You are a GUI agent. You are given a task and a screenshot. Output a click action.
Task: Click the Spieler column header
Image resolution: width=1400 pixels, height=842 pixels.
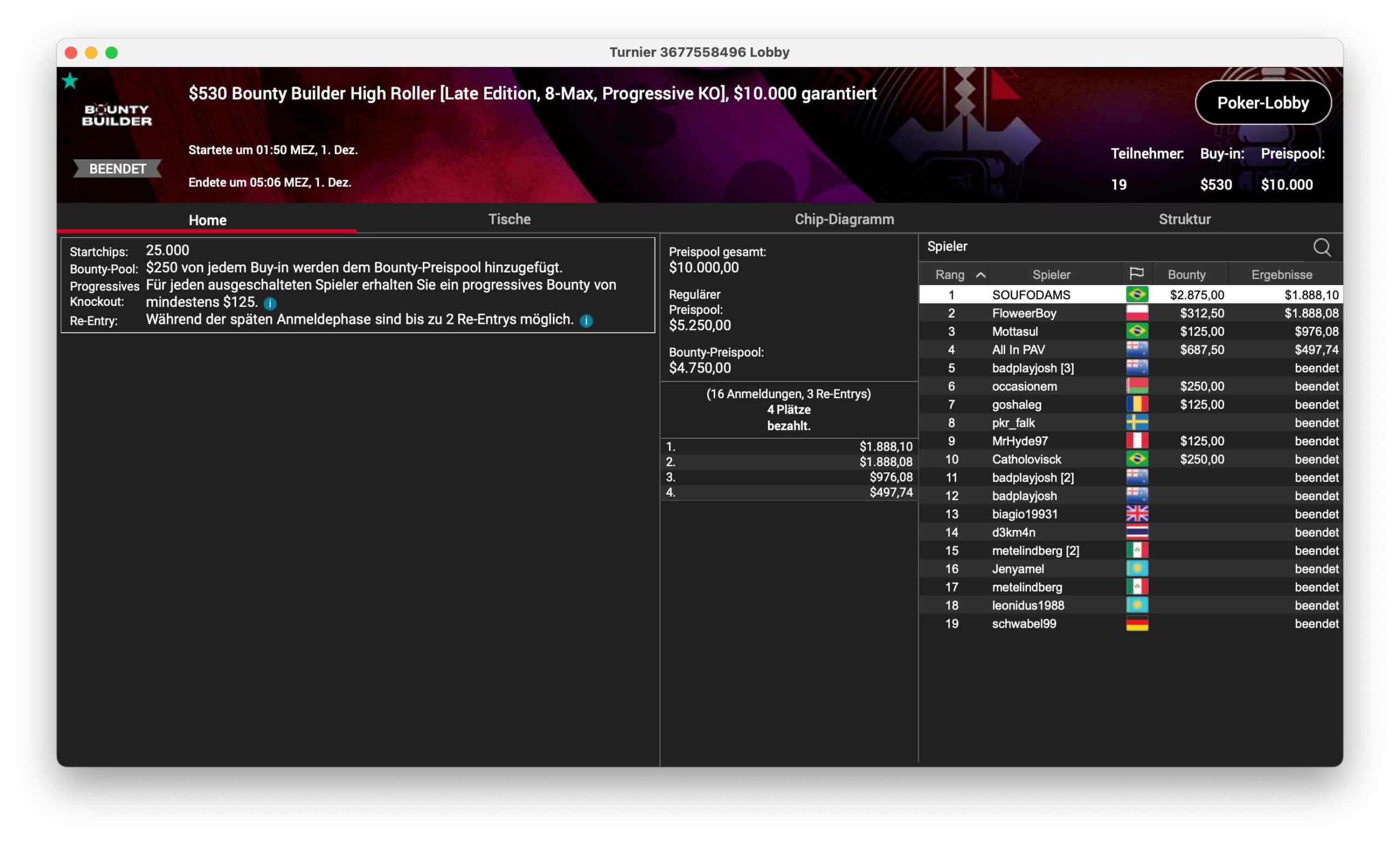tap(1051, 275)
